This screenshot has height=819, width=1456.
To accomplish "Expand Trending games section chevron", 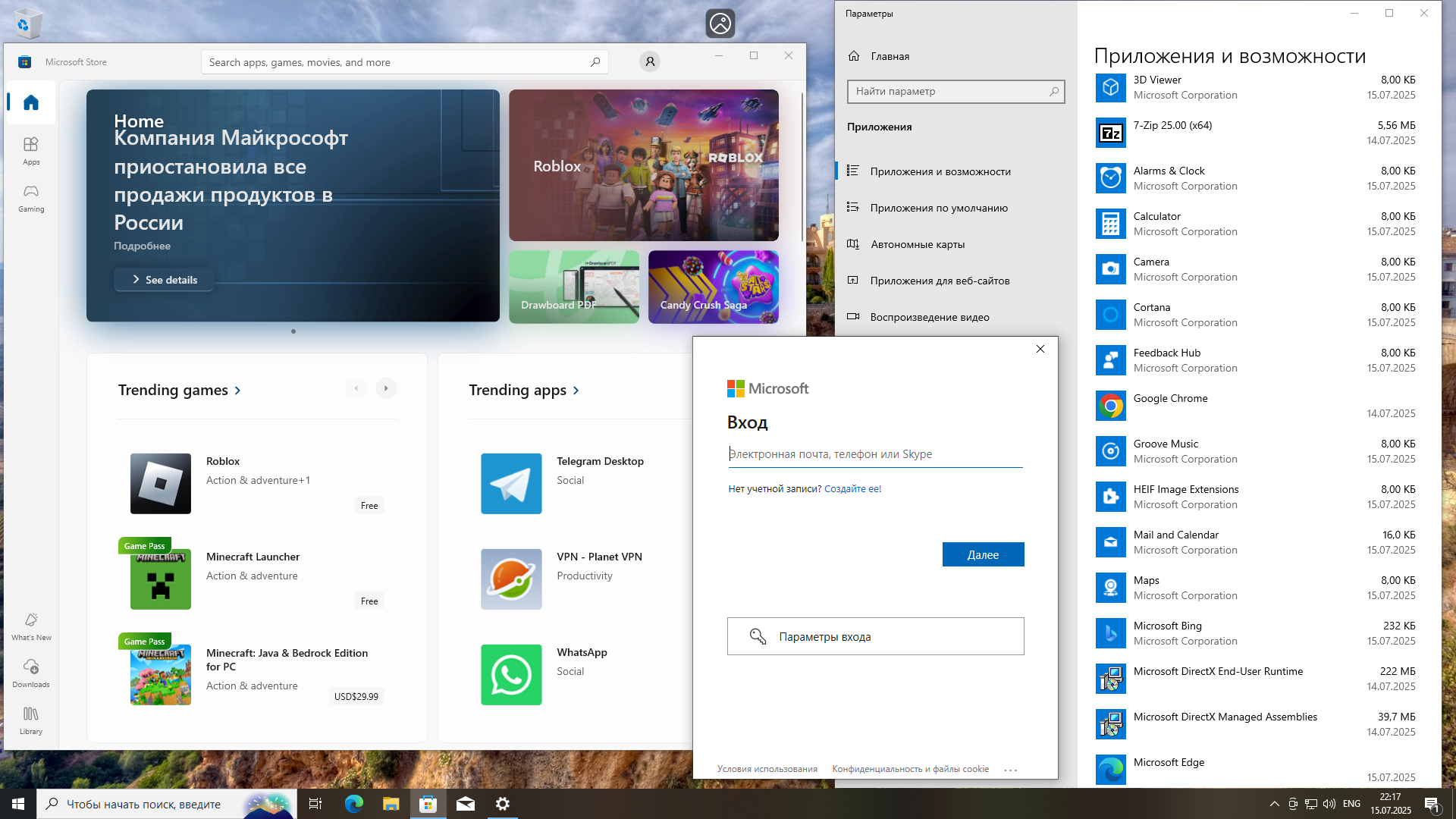I will 238,391.
